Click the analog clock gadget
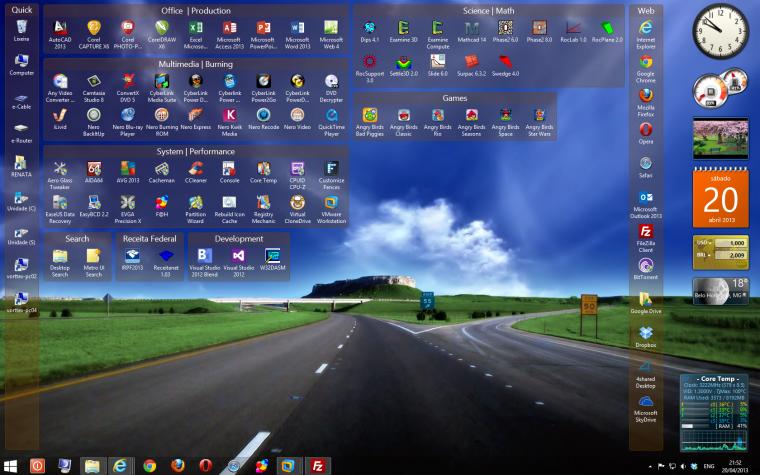The height and width of the screenshot is (475, 760). pyautogui.click(x=720, y=31)
